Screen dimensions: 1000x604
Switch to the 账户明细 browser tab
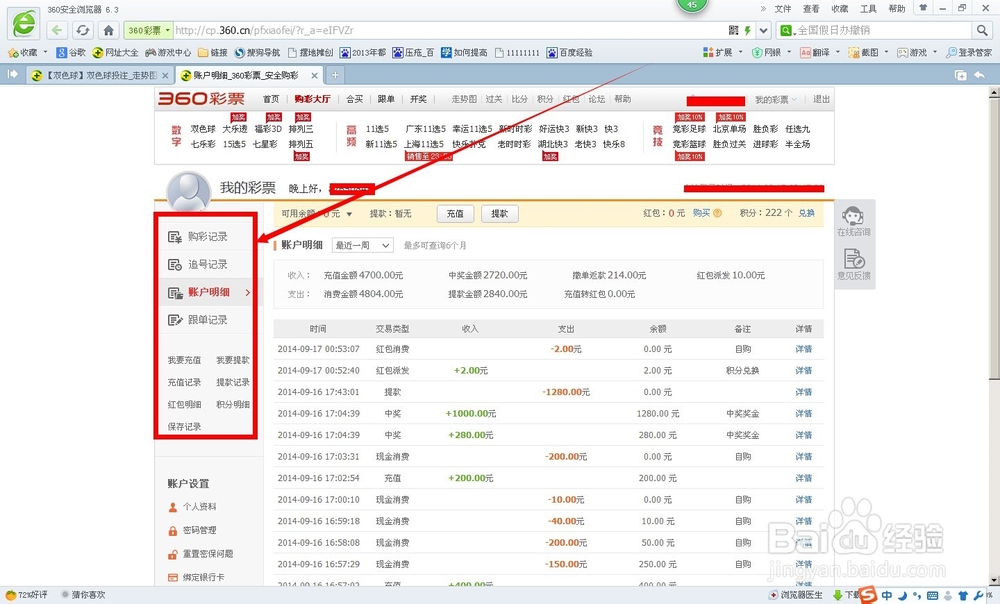249,75
